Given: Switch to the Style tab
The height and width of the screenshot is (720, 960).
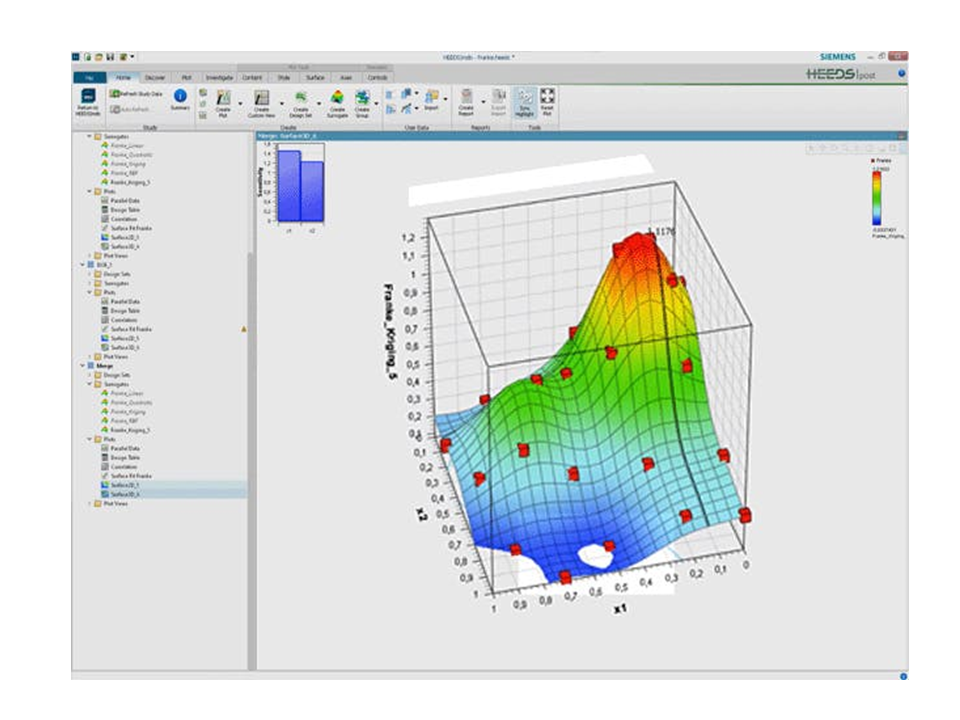Looking at the screenshot, I should tap(284, 78).
